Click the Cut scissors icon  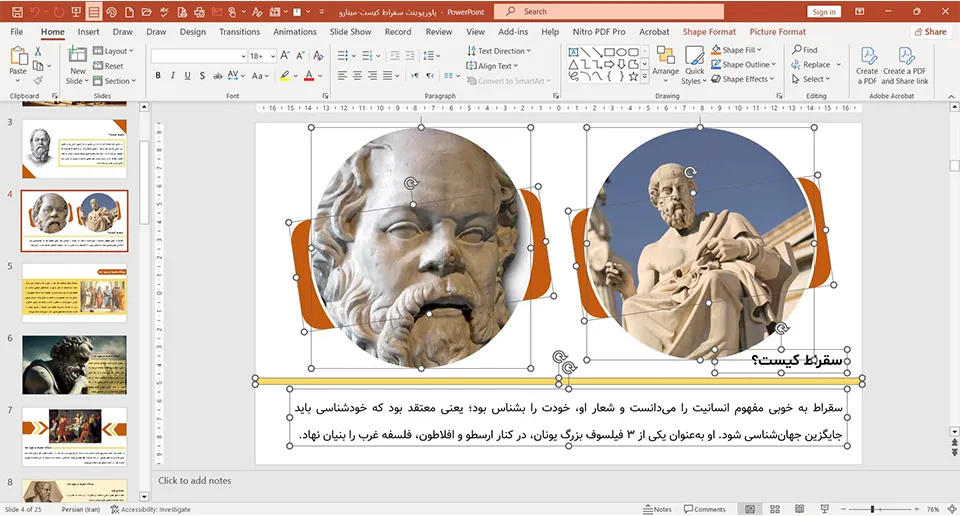(38, 51)
